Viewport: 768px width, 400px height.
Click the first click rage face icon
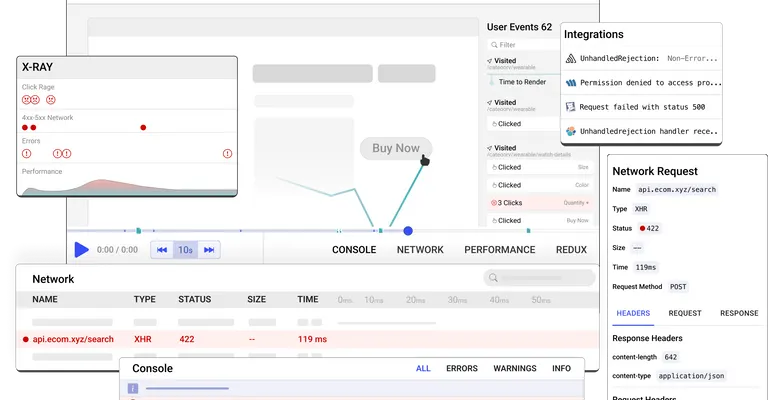[x=26, y=100]
